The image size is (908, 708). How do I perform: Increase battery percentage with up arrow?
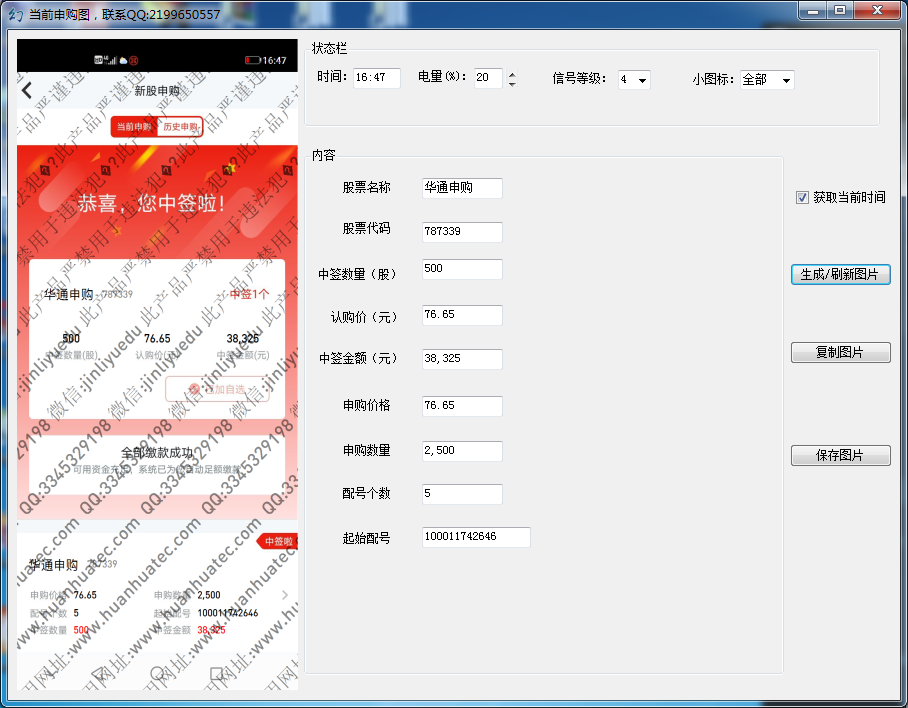click(x=512, y=74)
